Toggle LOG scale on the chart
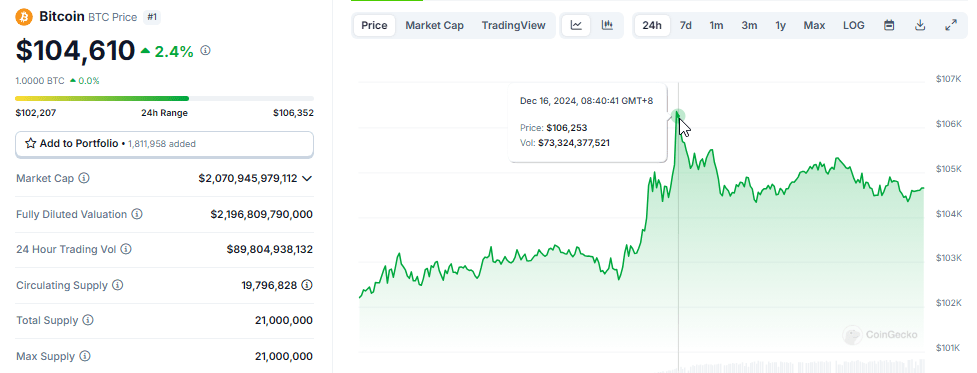 tap(854, 26)
